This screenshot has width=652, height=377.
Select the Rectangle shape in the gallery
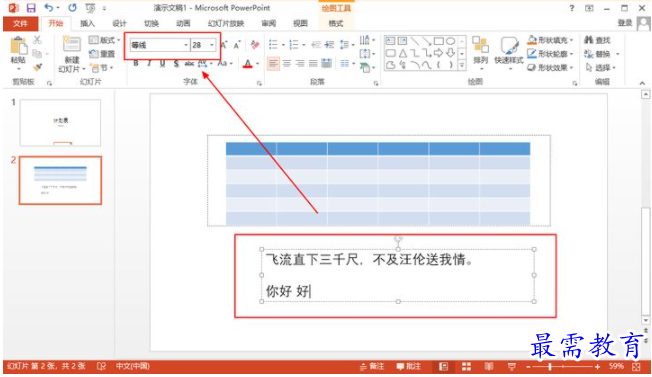[438, 41]
